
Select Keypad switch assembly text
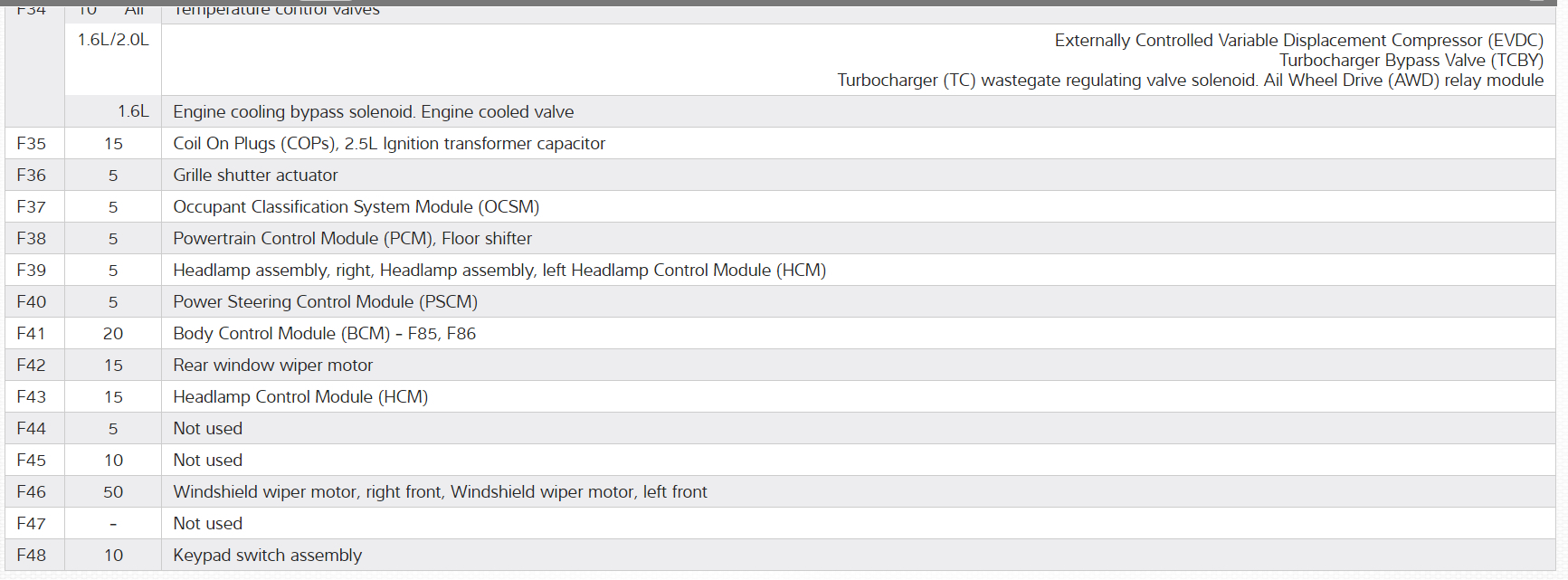point(267,556)
